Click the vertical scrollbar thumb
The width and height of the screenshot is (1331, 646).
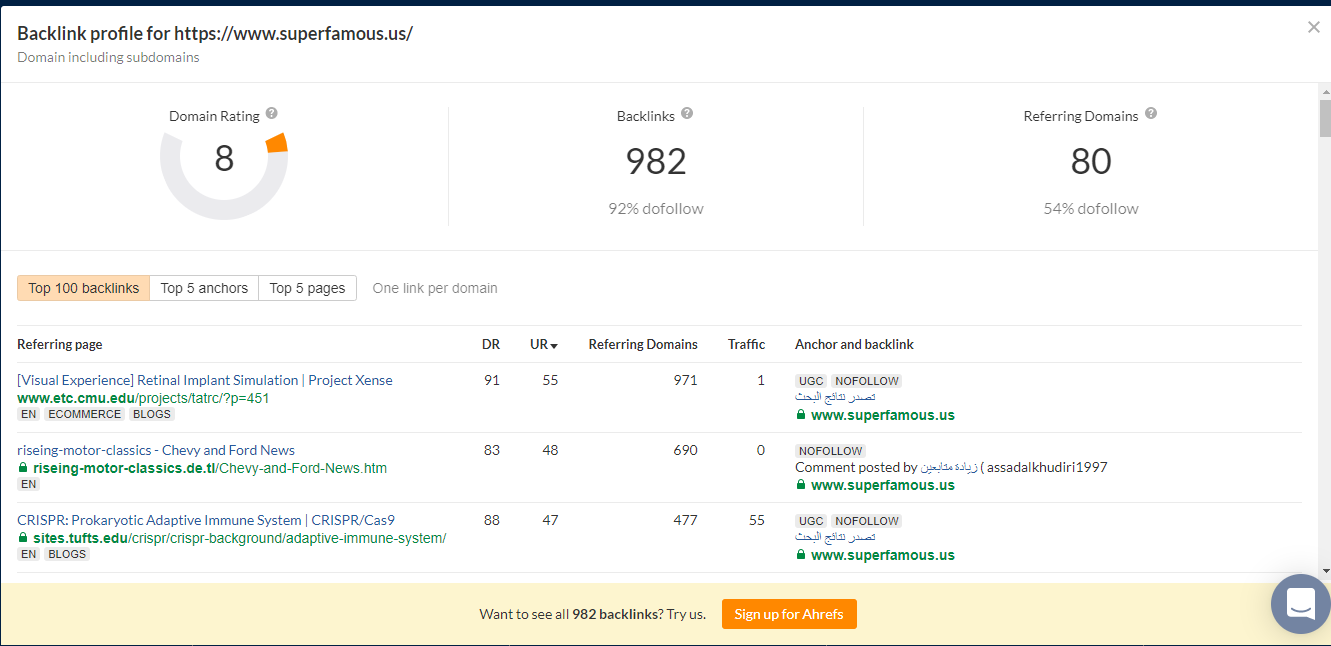coord(1324,118)
